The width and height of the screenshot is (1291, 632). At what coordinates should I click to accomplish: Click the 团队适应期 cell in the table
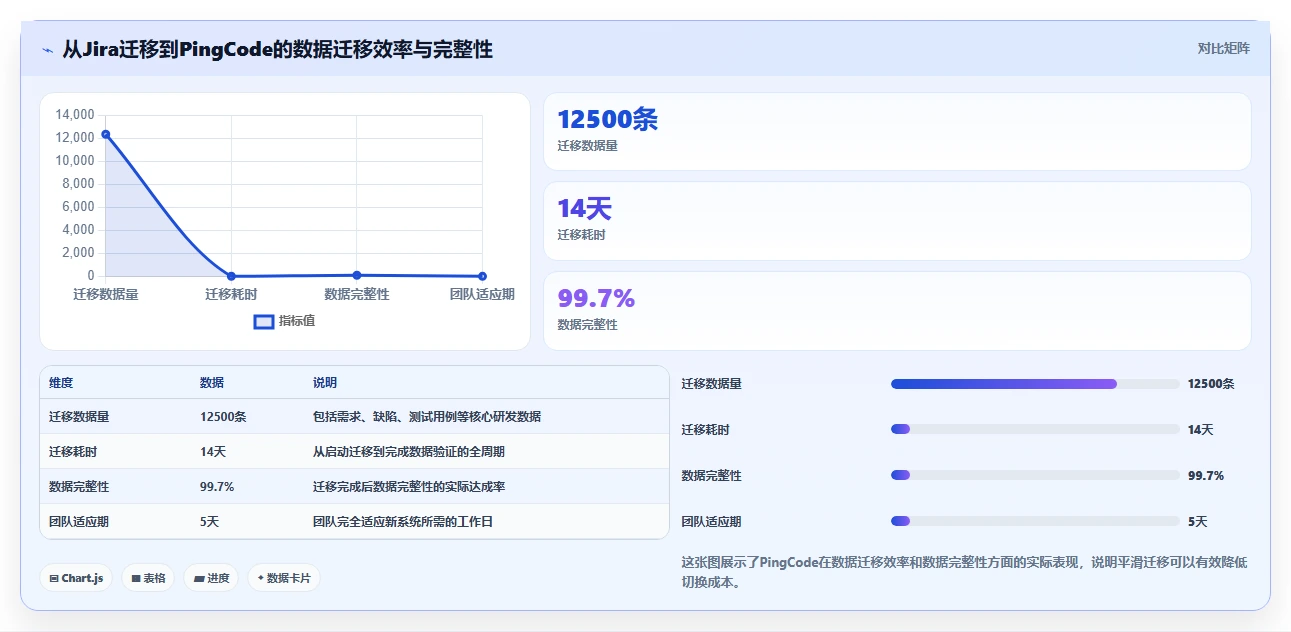click(x=79, y=522)
